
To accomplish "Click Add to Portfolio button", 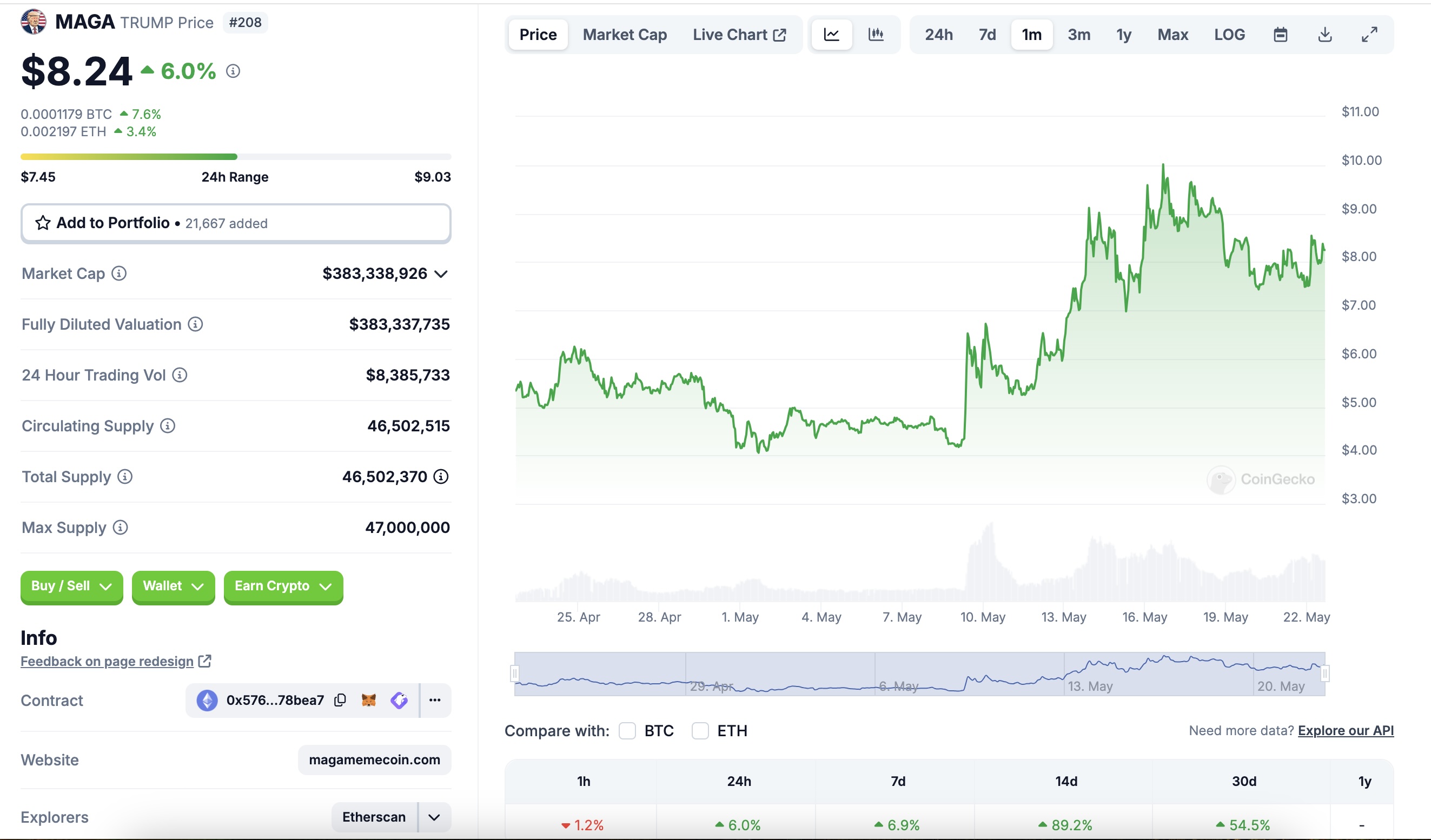I will tap(236, 223).
